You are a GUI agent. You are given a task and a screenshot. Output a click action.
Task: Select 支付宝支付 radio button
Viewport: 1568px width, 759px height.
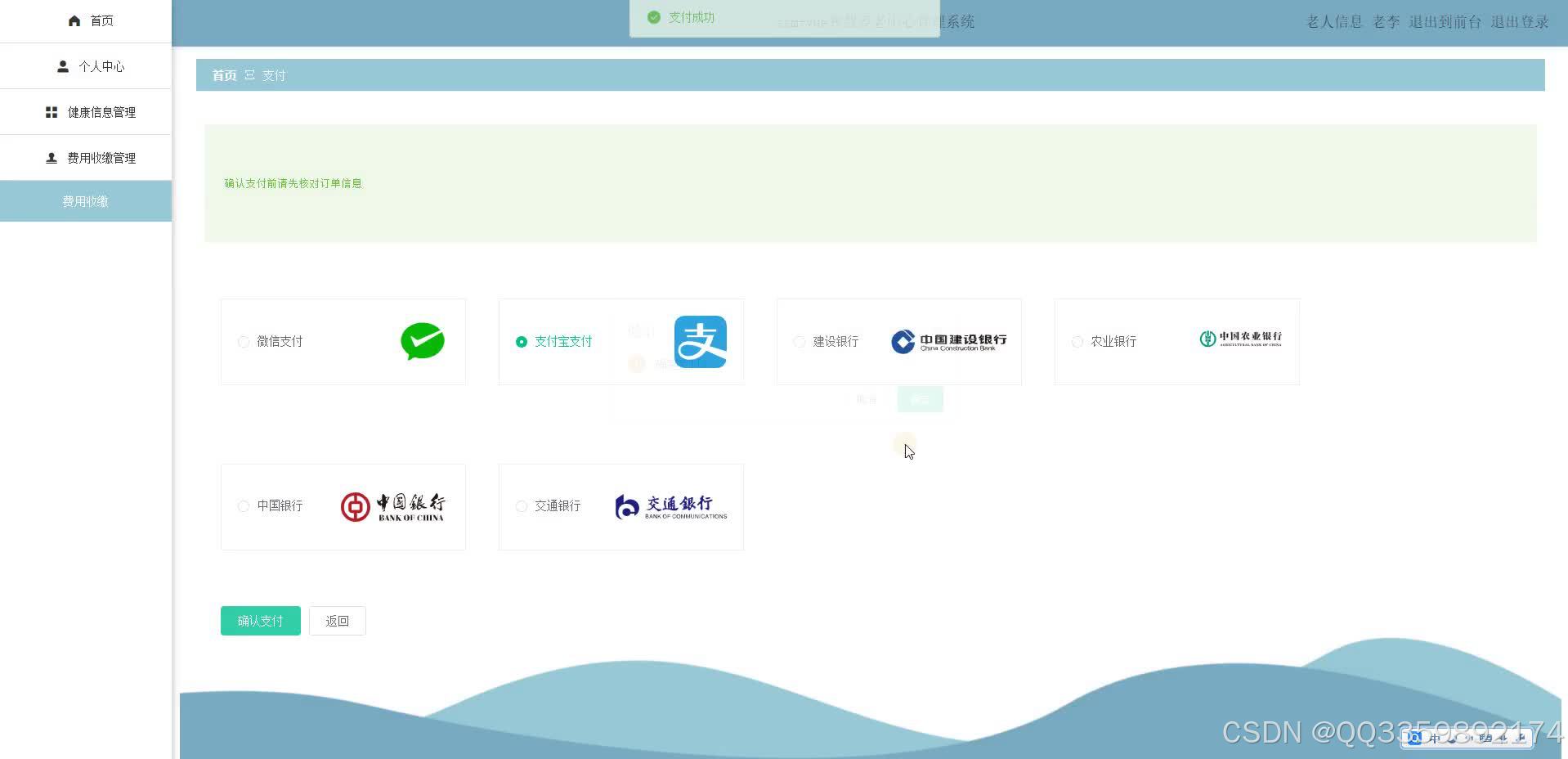point(522,342)
